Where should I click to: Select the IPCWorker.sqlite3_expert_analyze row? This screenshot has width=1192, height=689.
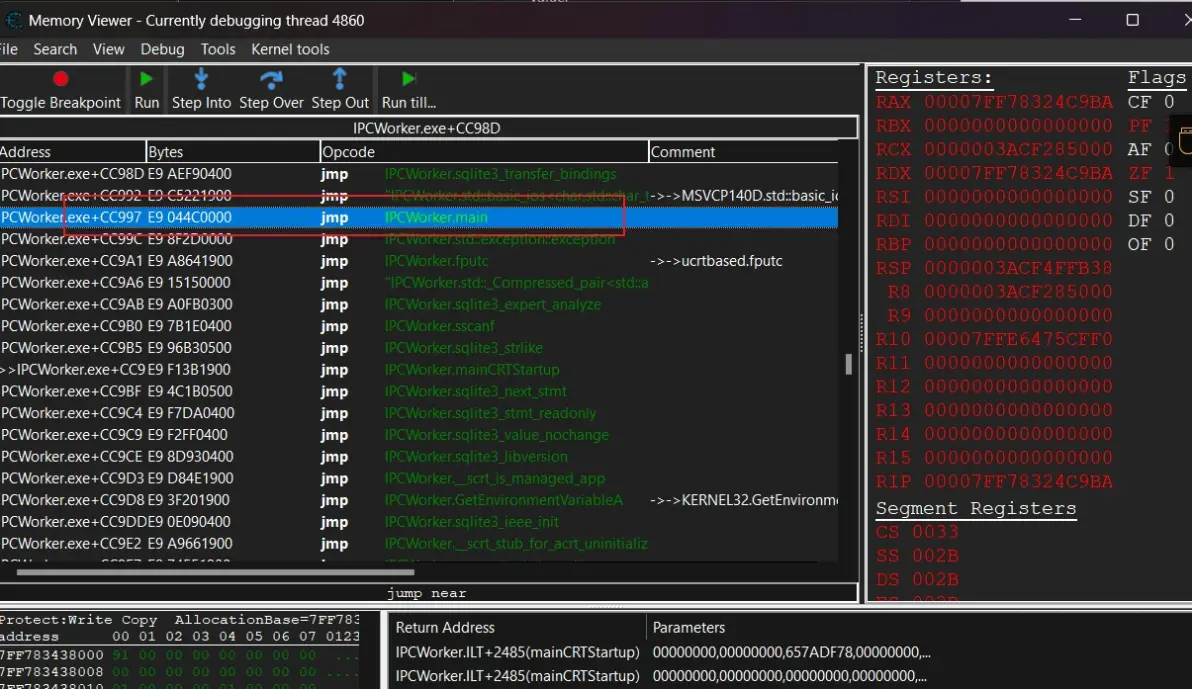click(419, 304)
